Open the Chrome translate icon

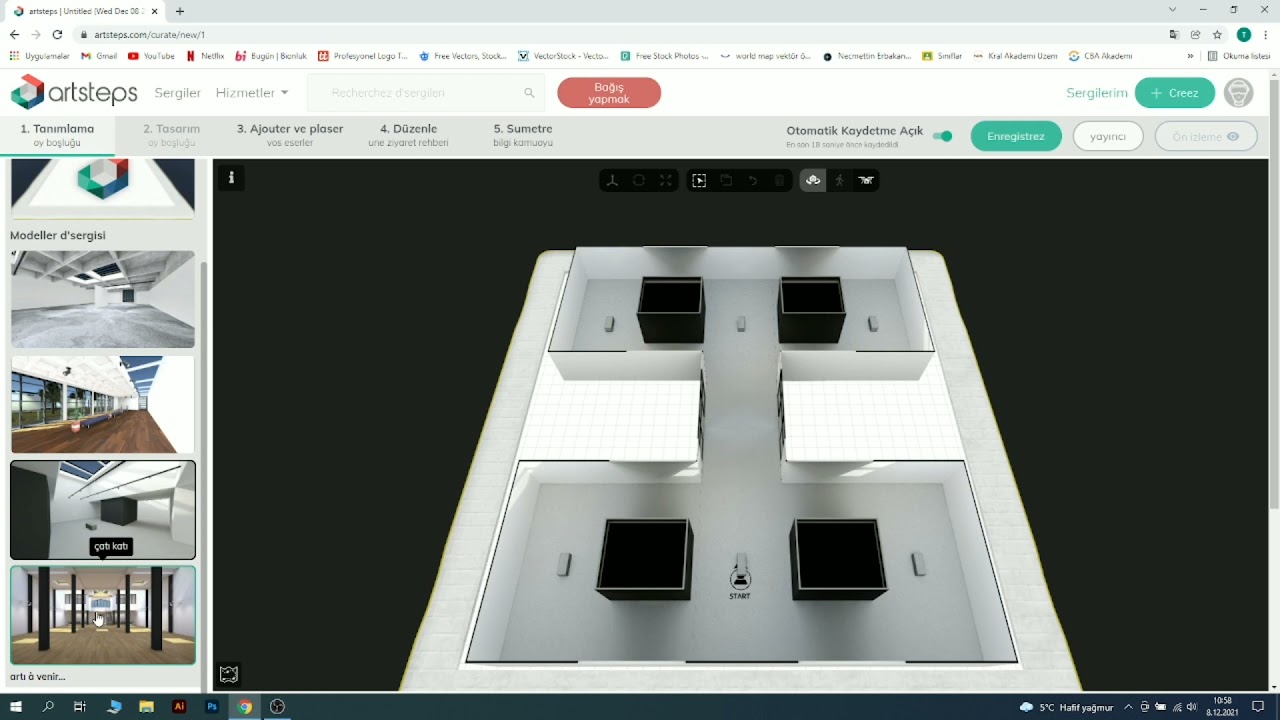[x=1174, y=34]
